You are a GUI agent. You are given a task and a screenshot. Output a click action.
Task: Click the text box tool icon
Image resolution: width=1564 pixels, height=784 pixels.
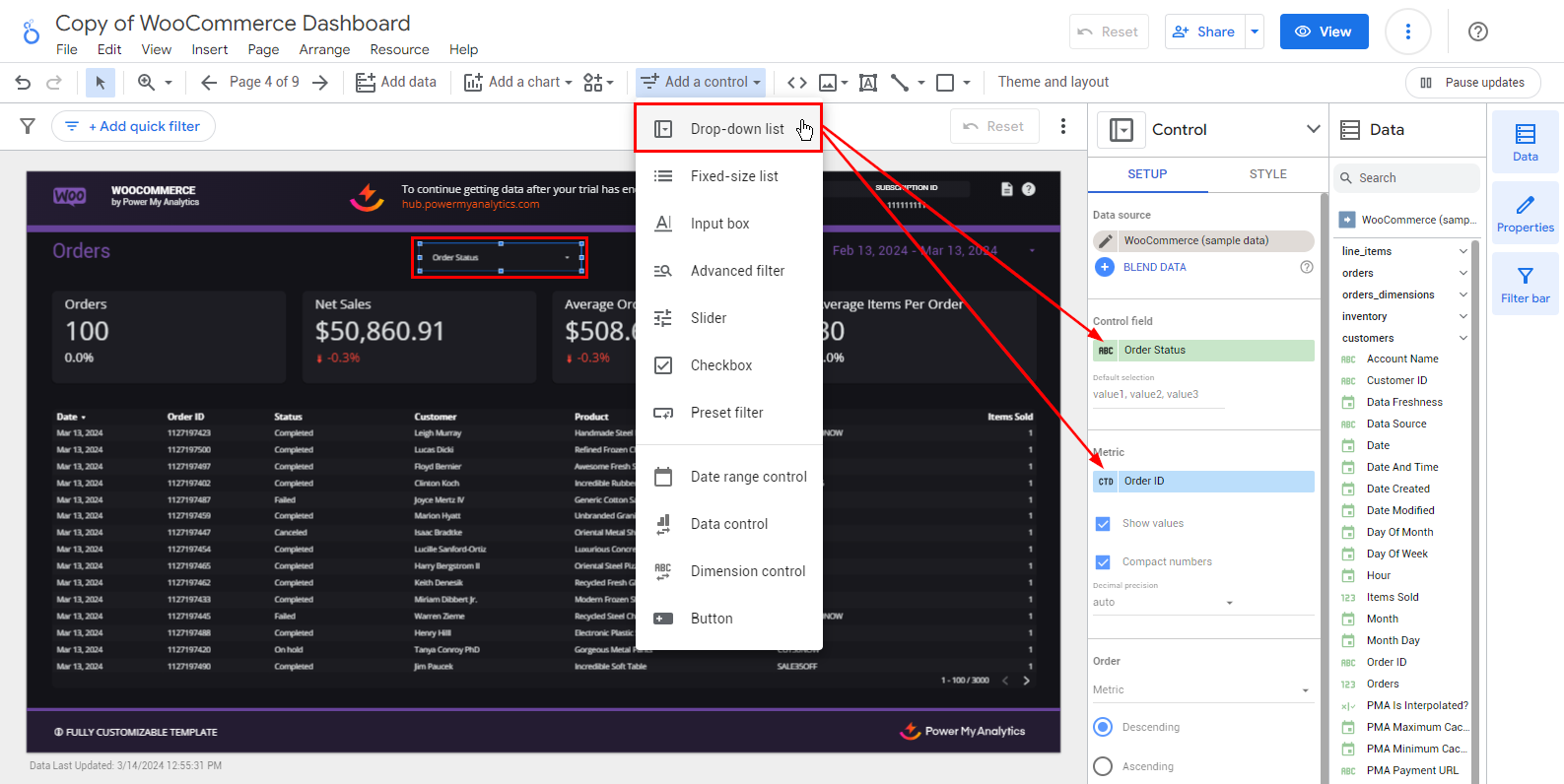tap(868, 83)
